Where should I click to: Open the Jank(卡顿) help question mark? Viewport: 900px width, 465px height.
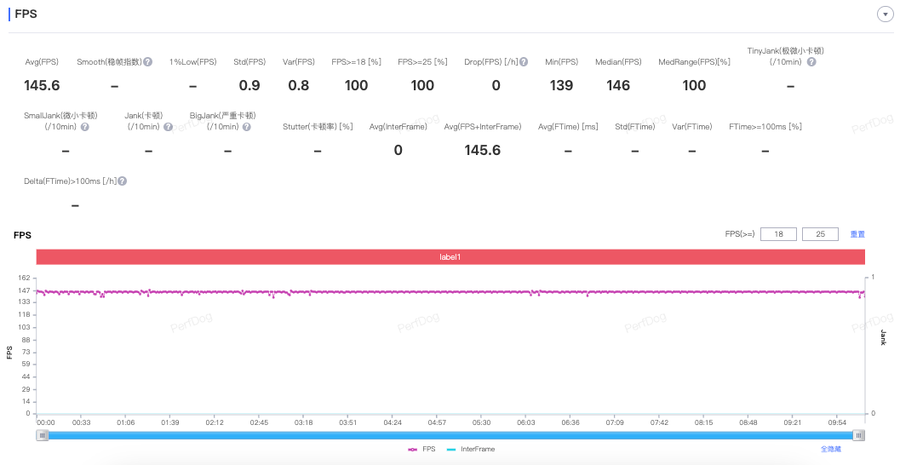pyautogui.click(x=168, y=127)
